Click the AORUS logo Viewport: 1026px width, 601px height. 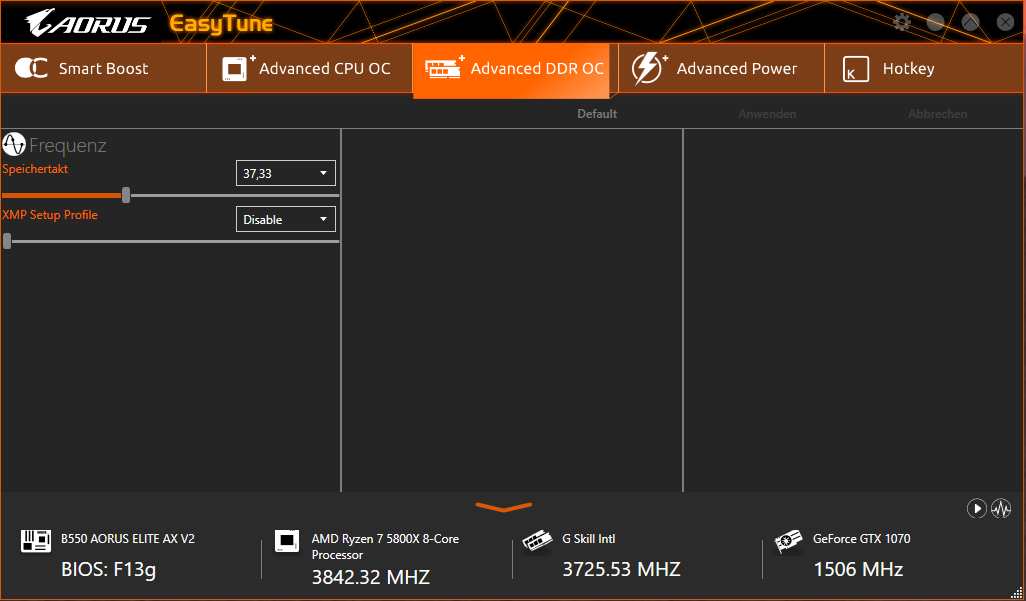pos(87,24)
